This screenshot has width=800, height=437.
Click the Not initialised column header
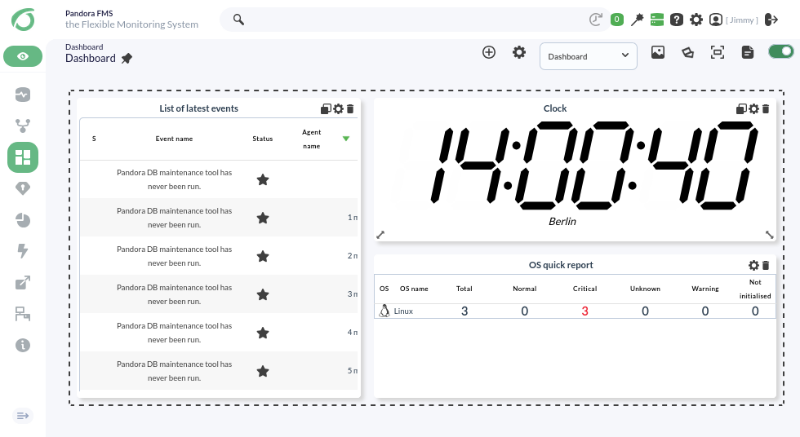[x=755, y=289]
